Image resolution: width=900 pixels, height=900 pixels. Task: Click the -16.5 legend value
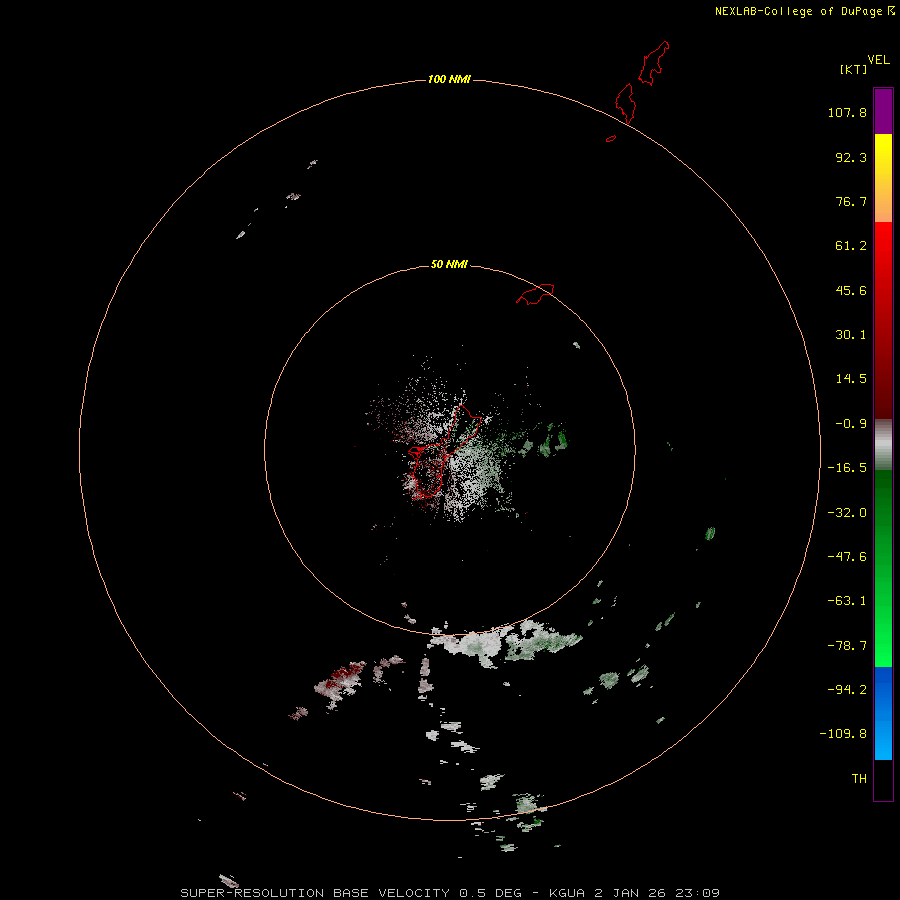click(847, 468)
